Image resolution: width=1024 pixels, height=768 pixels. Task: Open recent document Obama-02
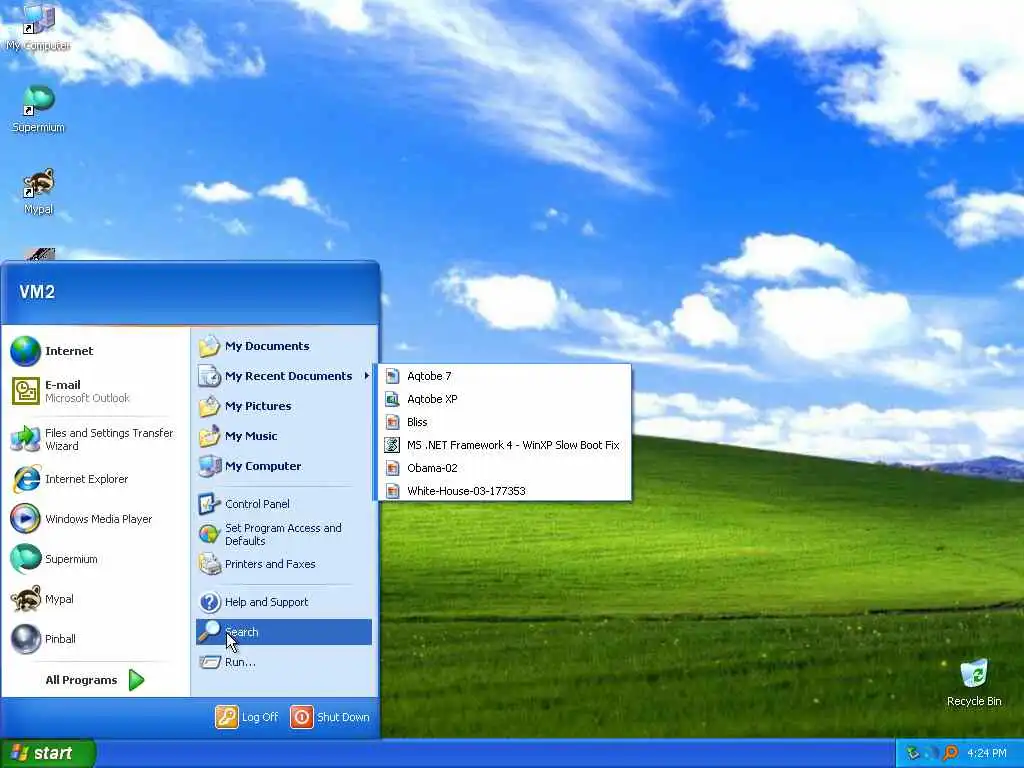(504, 468)
